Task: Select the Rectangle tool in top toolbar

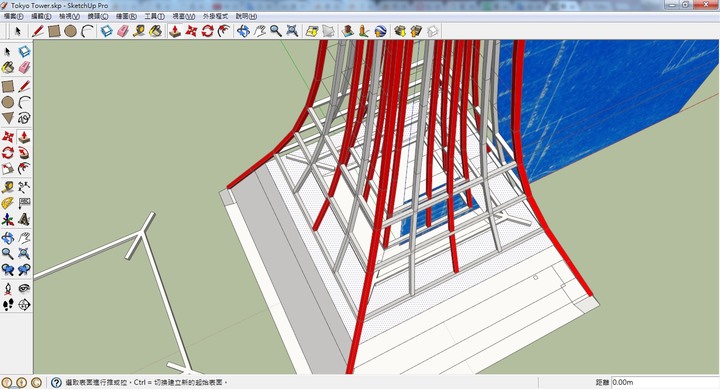Action: pos(54,31)
